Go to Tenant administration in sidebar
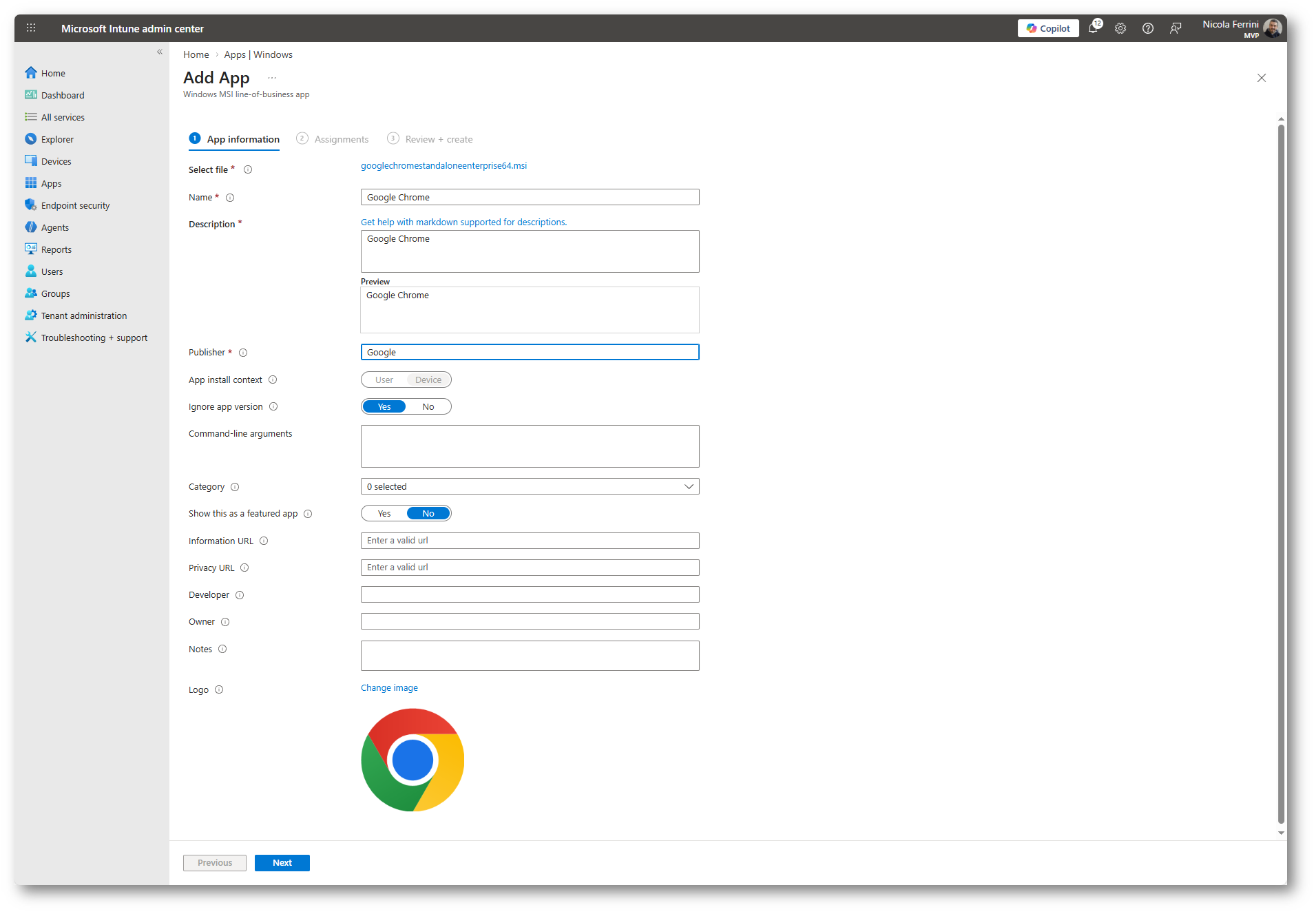1316x914 pixels. (83, 315)
